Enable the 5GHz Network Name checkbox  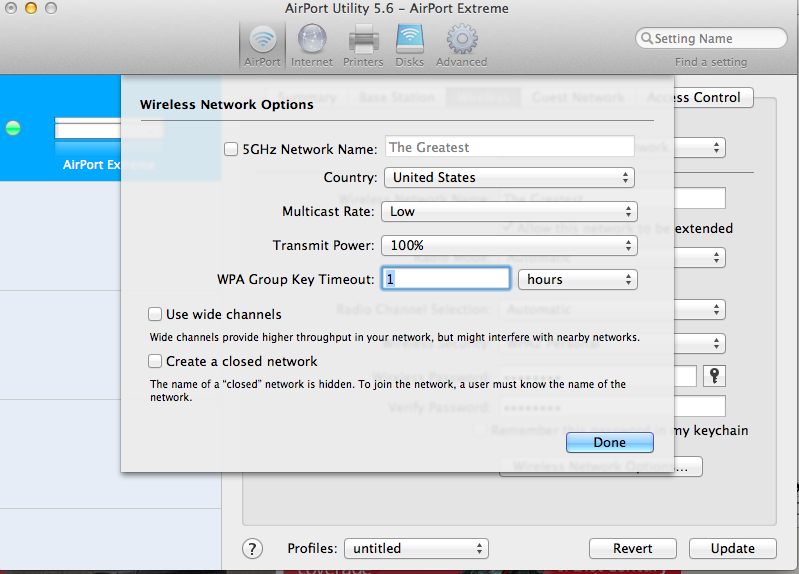point(231,149)
